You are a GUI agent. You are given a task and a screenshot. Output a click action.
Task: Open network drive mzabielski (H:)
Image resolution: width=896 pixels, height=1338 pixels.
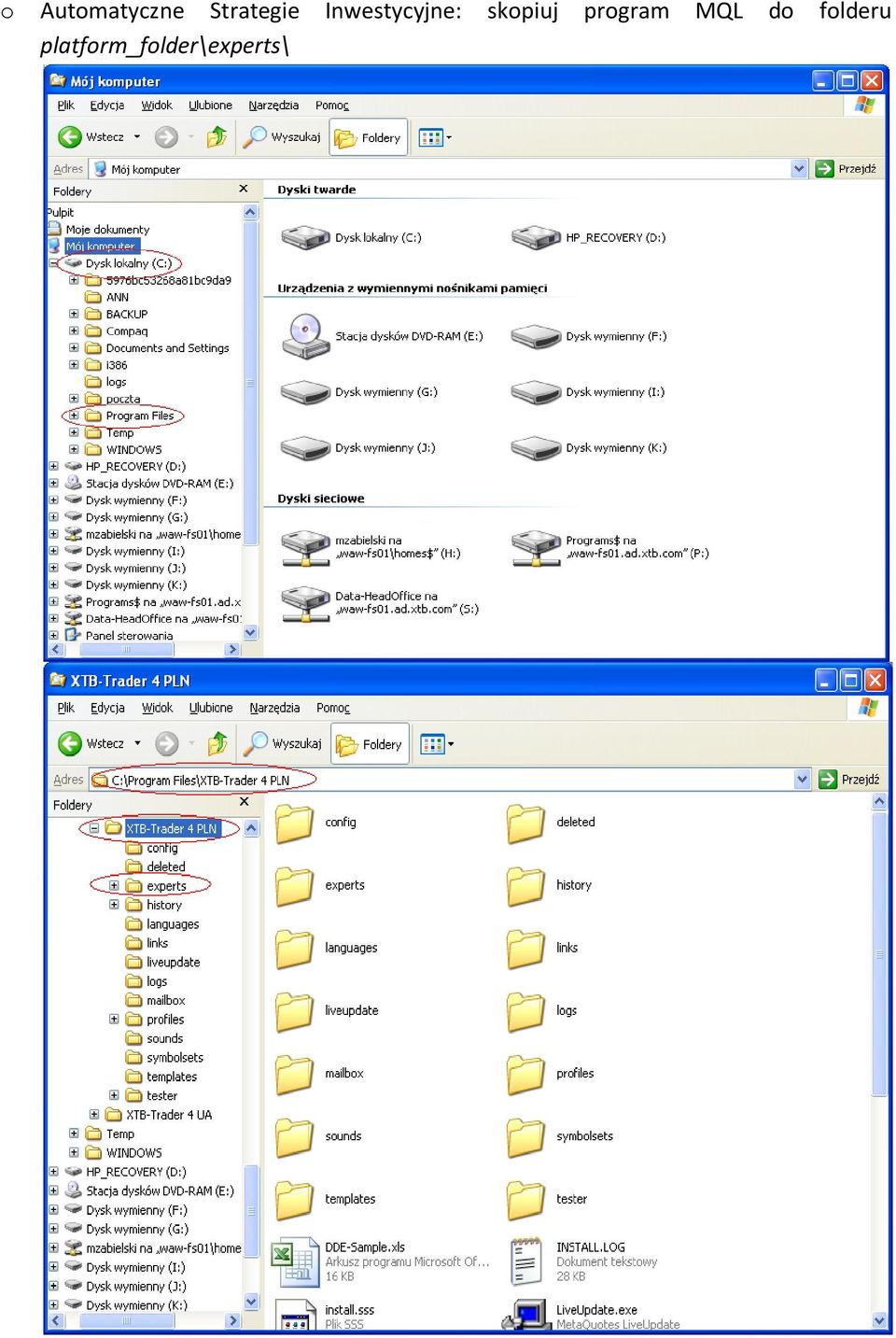pyautogui.click(x=306, y=547)
